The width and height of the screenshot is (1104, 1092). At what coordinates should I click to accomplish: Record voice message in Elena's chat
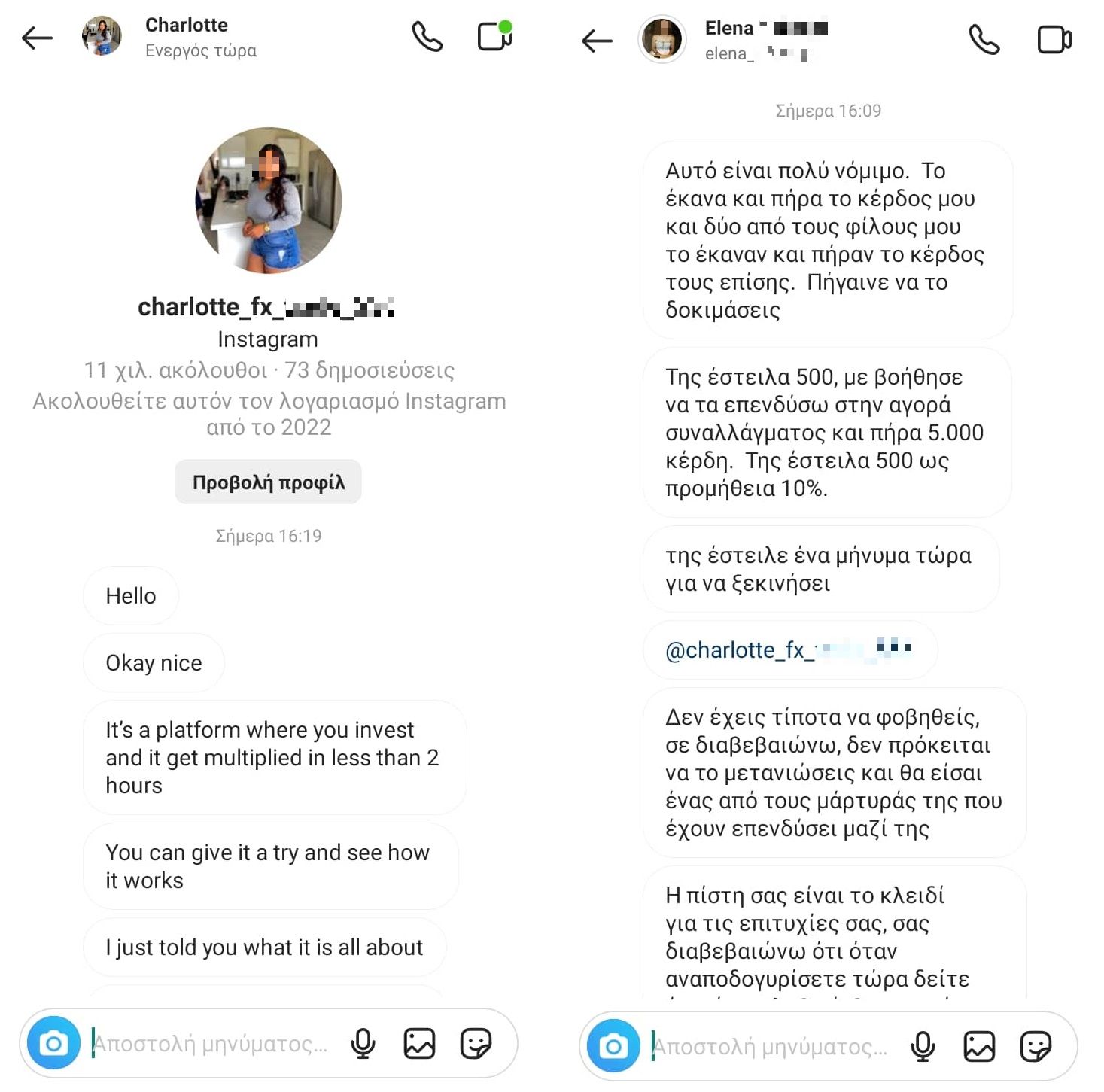coord(923,1046)
